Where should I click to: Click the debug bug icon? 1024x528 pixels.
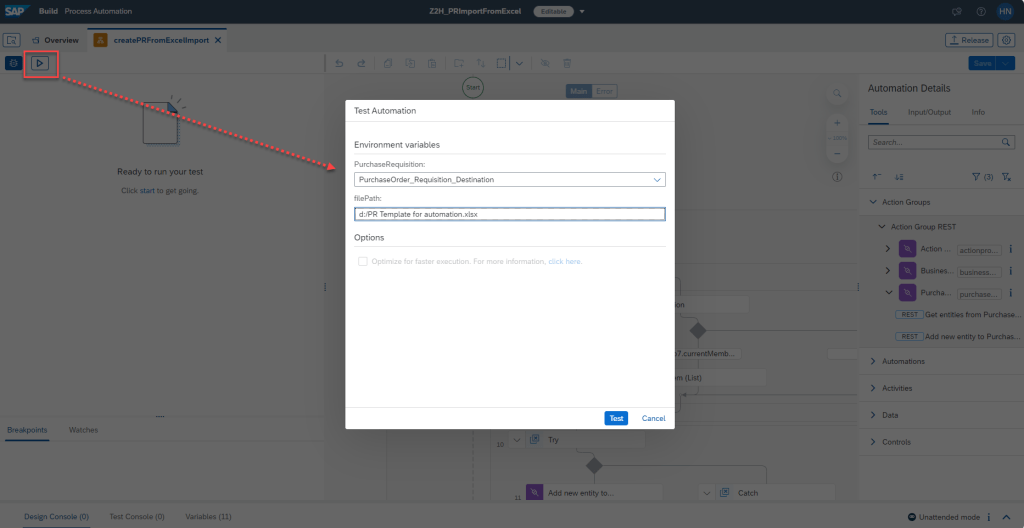coord(13,63)
